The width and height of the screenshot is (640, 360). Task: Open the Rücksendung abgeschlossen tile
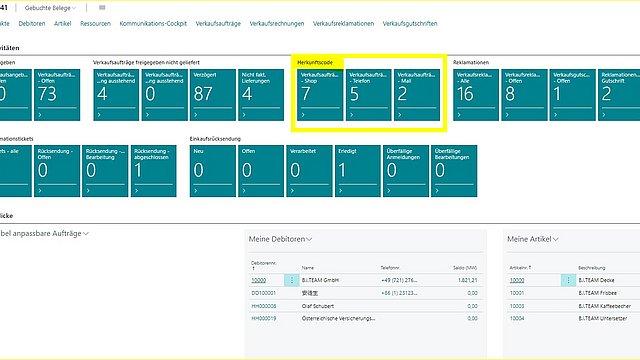point(153,171)
